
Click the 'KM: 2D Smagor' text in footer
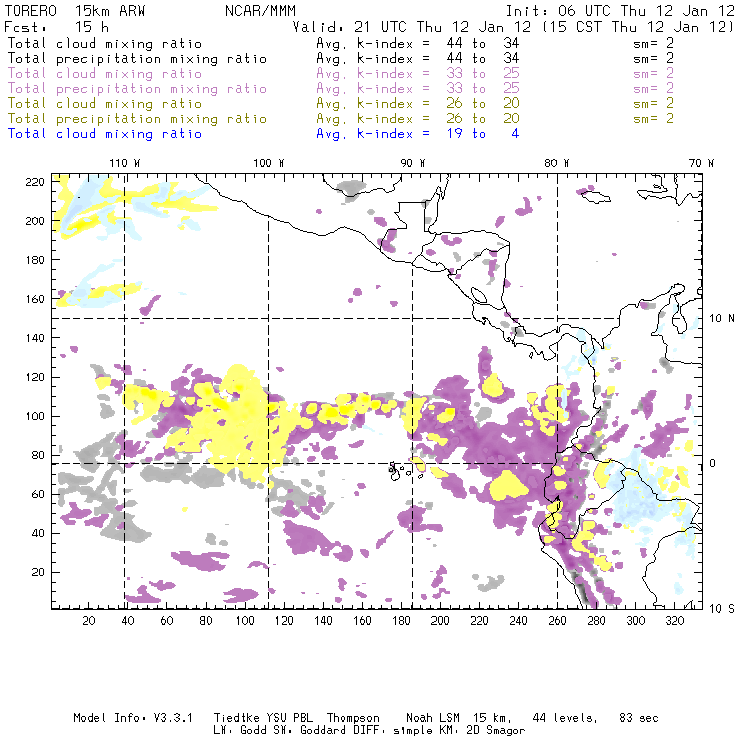(x=482, y=730)
